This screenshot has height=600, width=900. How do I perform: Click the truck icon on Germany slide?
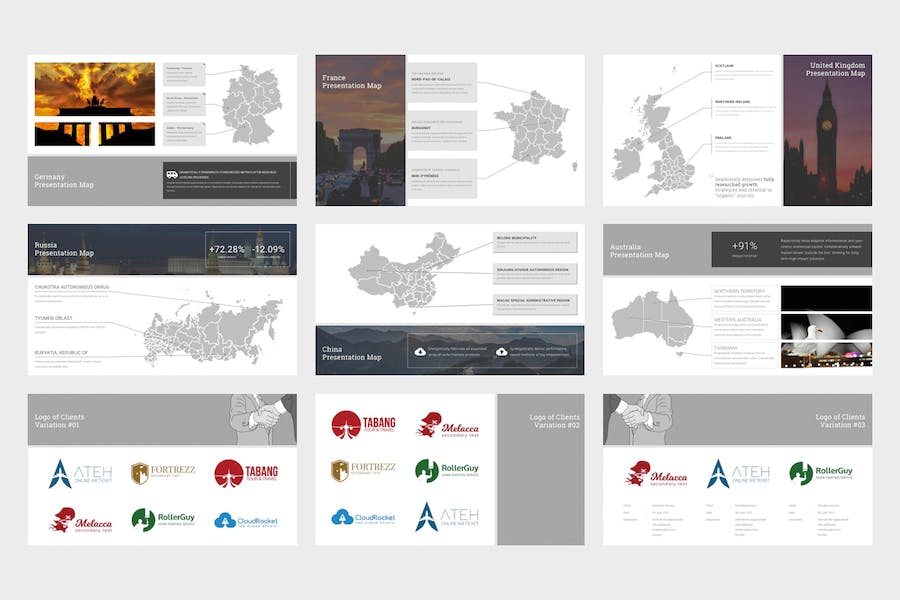[x=173, y=174]
